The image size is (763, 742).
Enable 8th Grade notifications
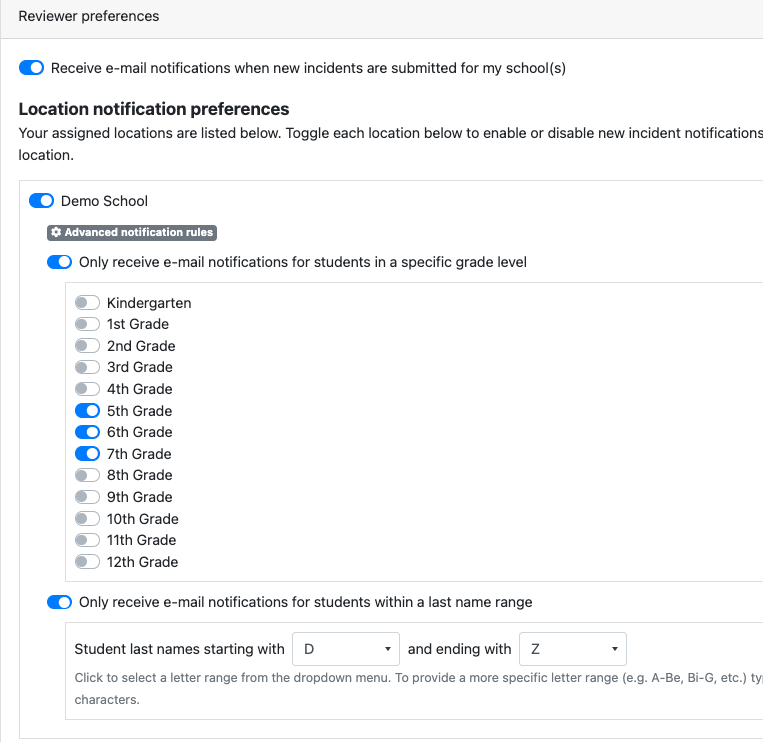[x=88, y=475]
